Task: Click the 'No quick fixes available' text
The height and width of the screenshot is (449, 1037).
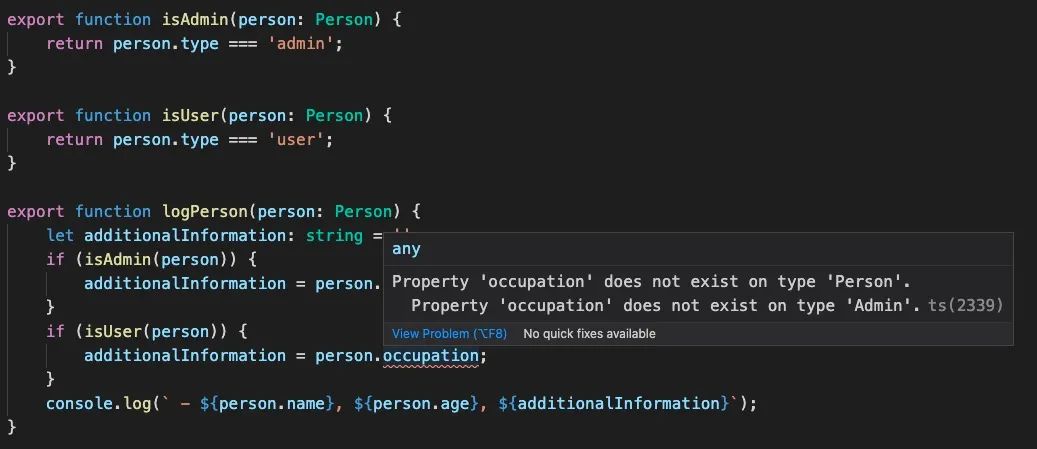Action: [x=589, y=334]
